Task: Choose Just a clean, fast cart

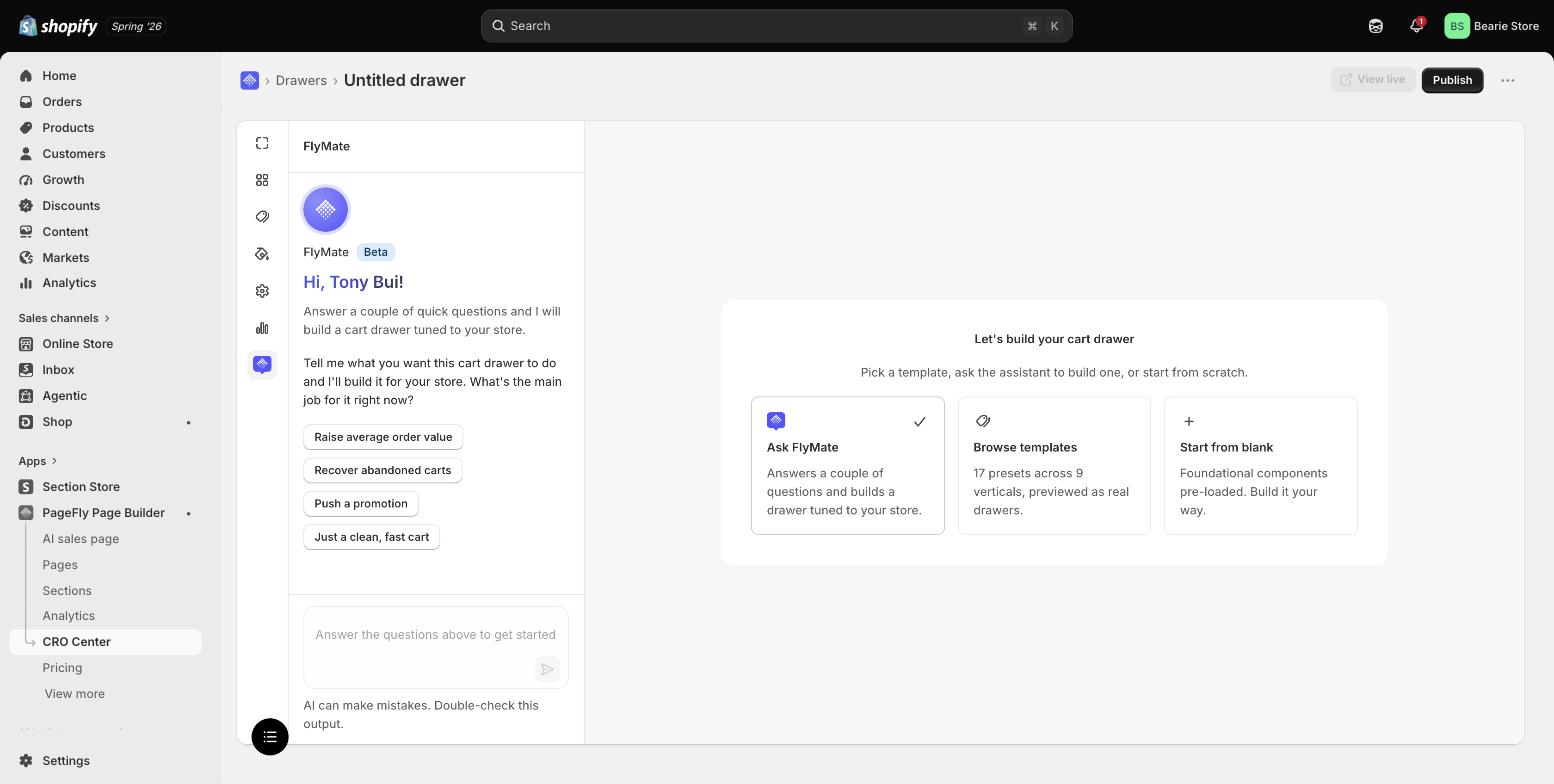Action: tap(371, 537)
